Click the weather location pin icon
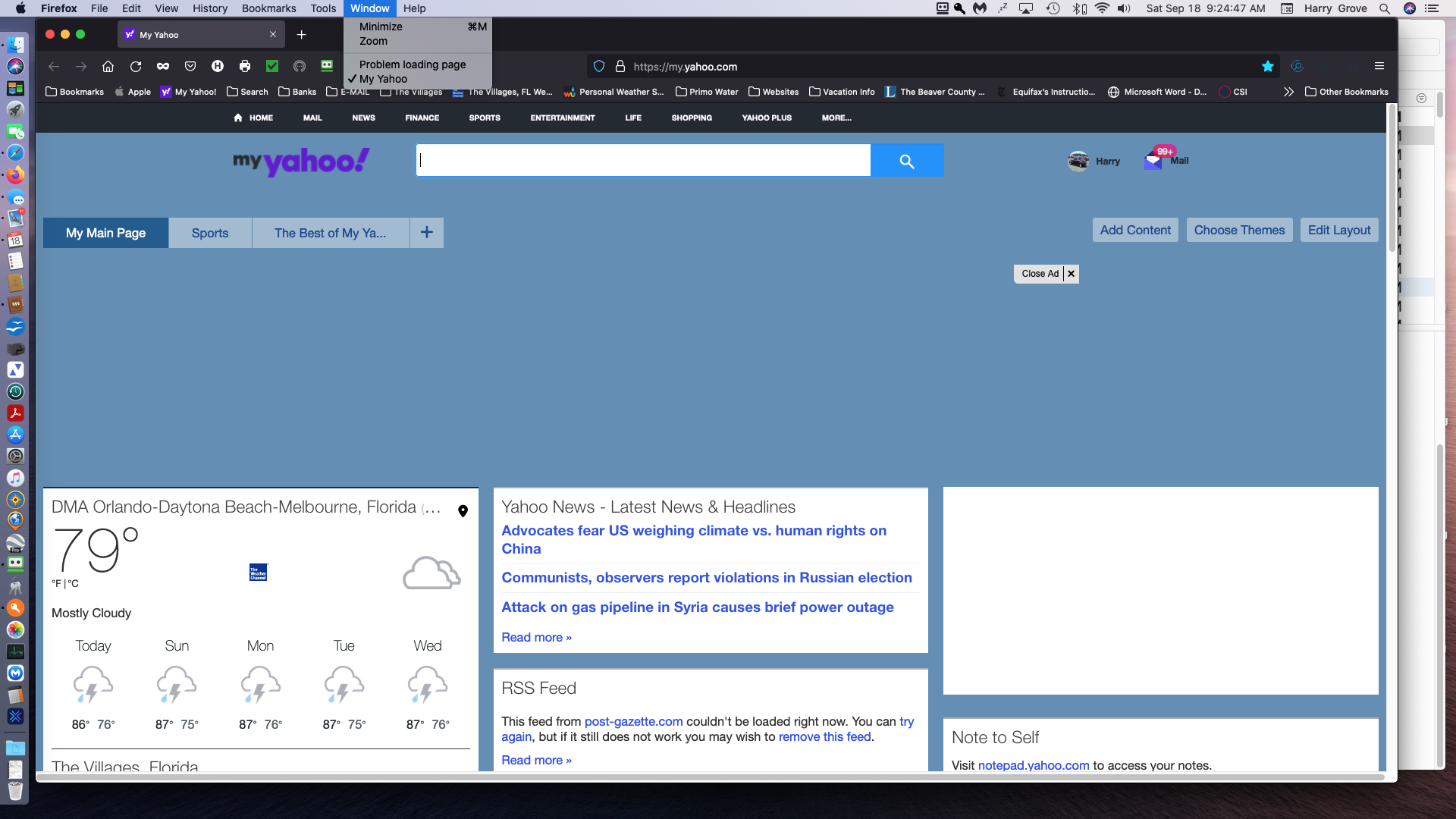The image size is (1456, 819). point(463,511)
